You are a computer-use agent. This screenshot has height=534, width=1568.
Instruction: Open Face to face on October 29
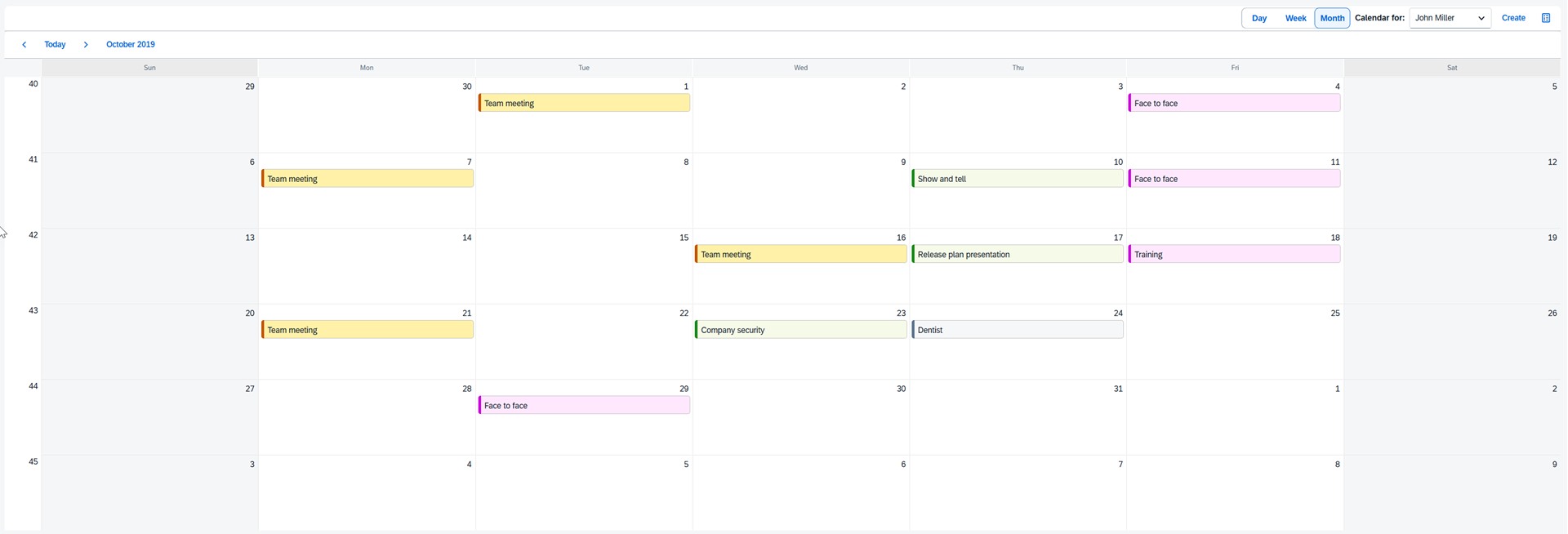tap(584, 405)
